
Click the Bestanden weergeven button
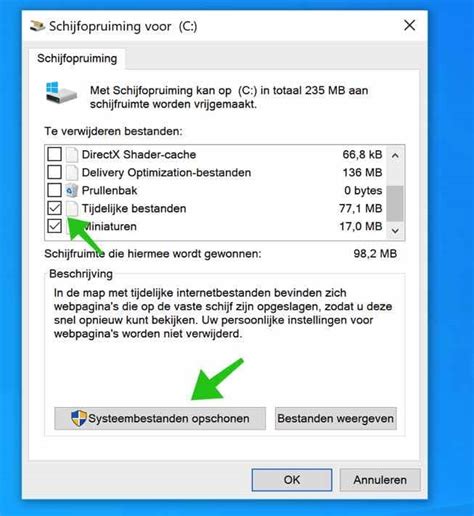click(x=336, y=418)
